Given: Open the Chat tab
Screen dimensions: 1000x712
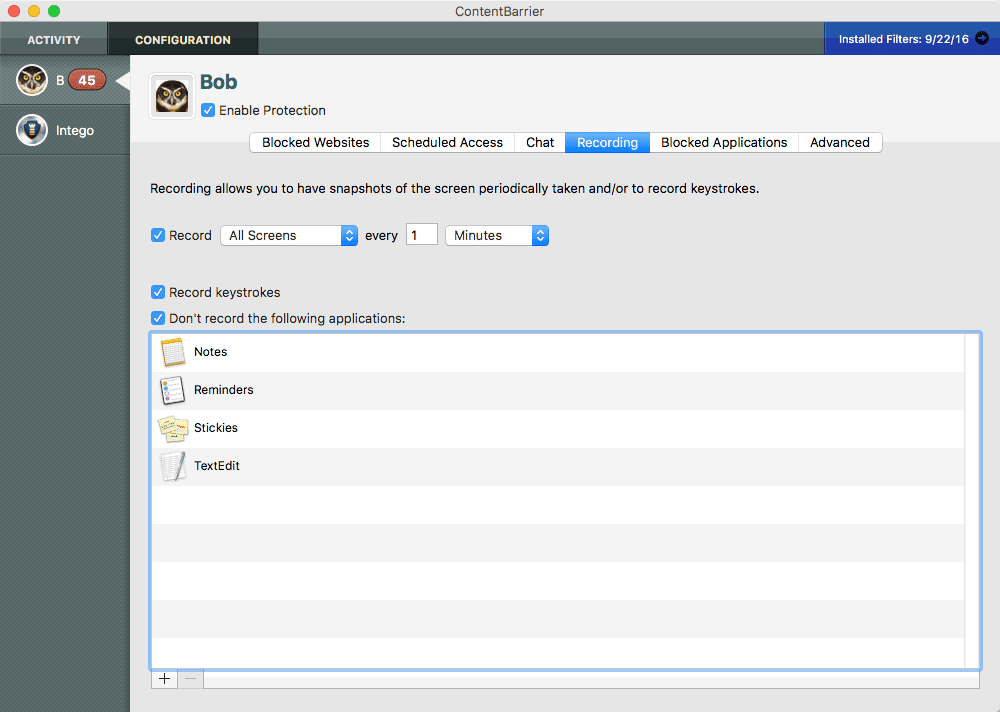Looking at the screenshot, I should [540, 142].
